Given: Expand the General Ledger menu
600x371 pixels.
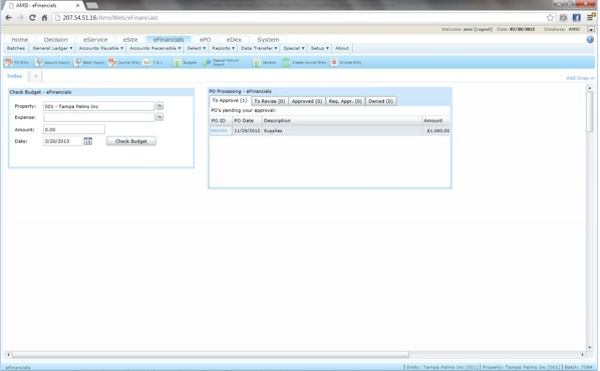Looking at the screenshot, I should [x=52, y=48].
